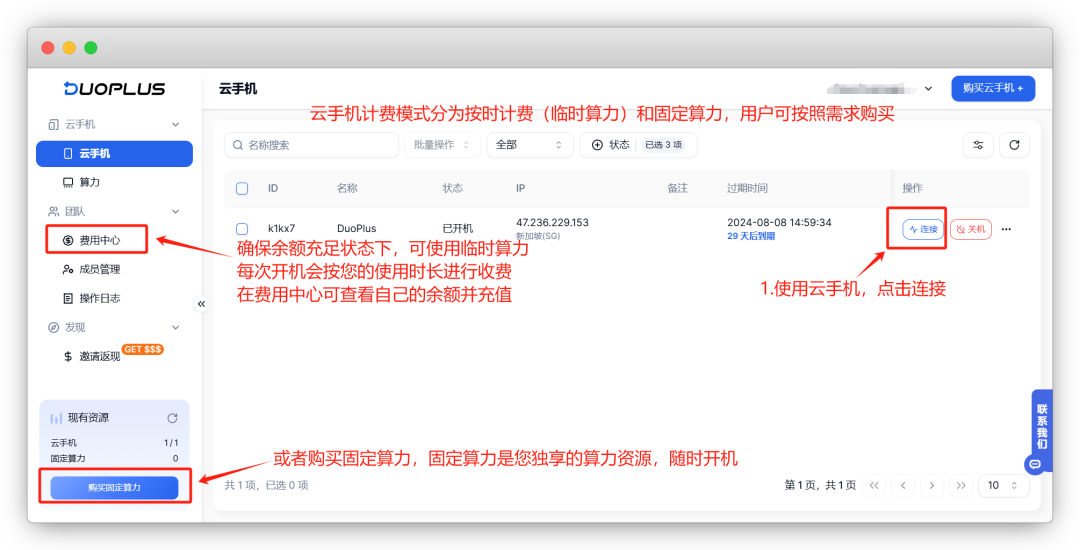Open the three-dots more actions menu

pyautogui.click(x=1006, y=229)
